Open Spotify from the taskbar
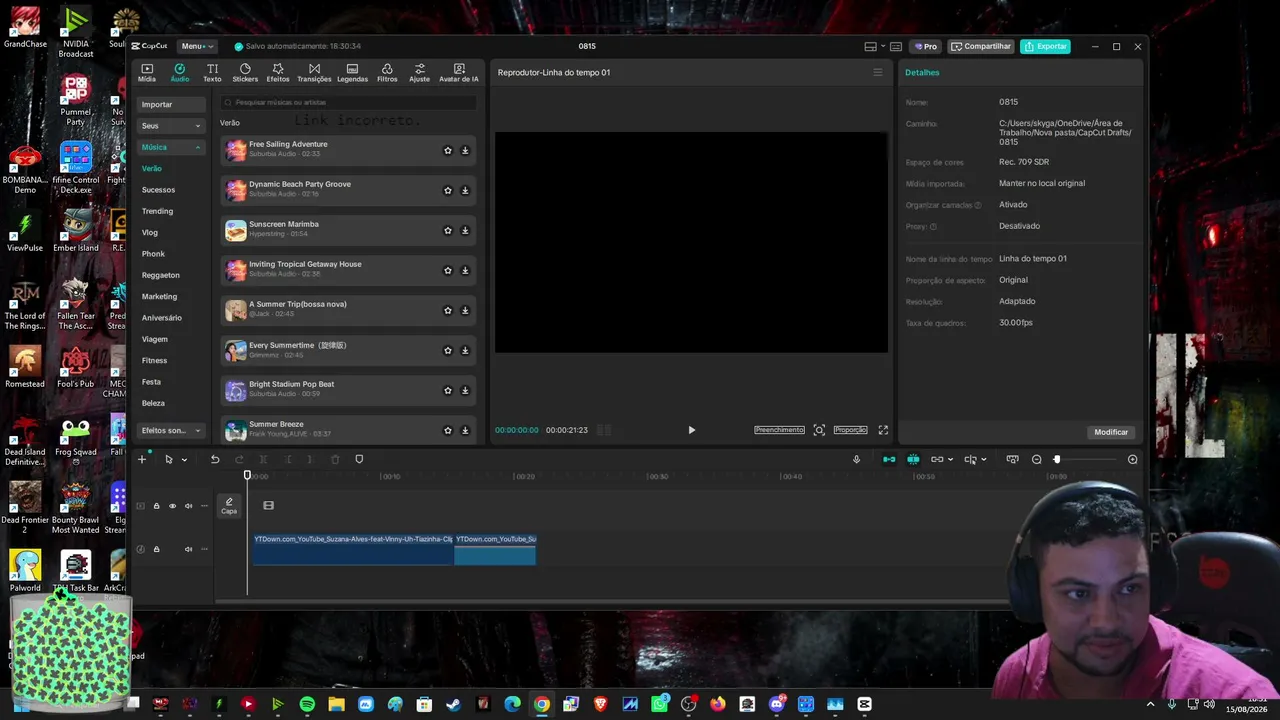 (x=307, y=704)
